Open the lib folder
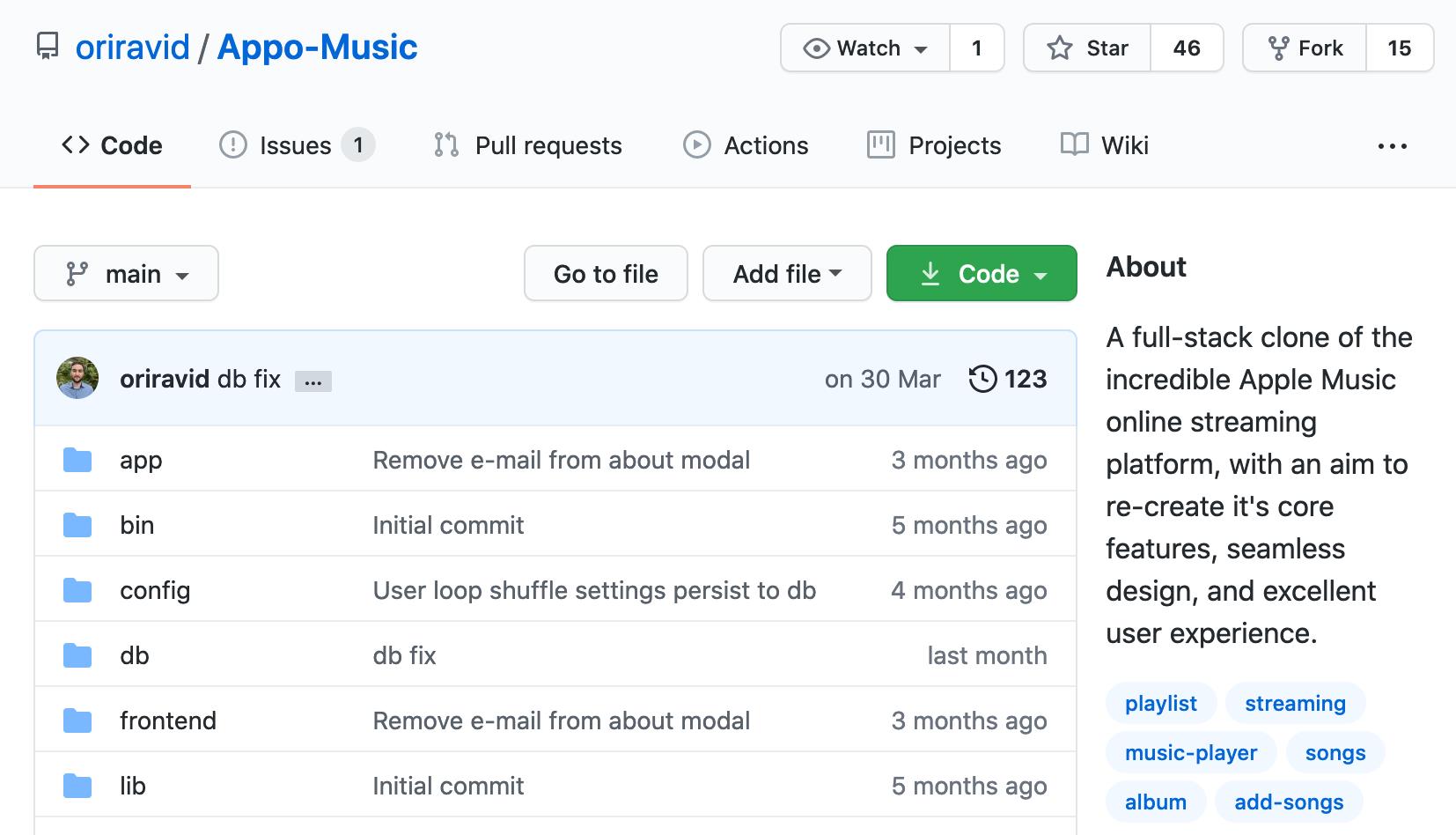 133,786
